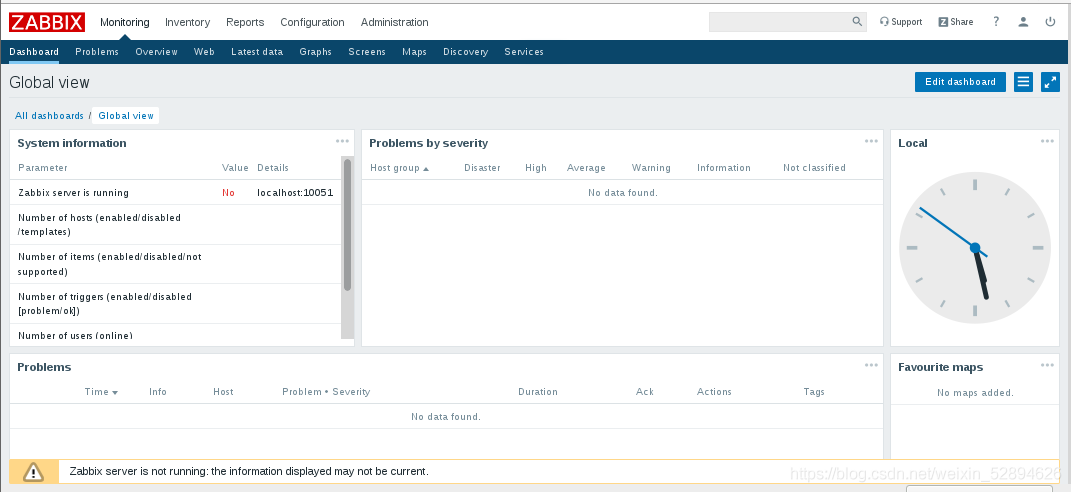
Task: Open Problems widget menu dots
Action: pos(871,366)
